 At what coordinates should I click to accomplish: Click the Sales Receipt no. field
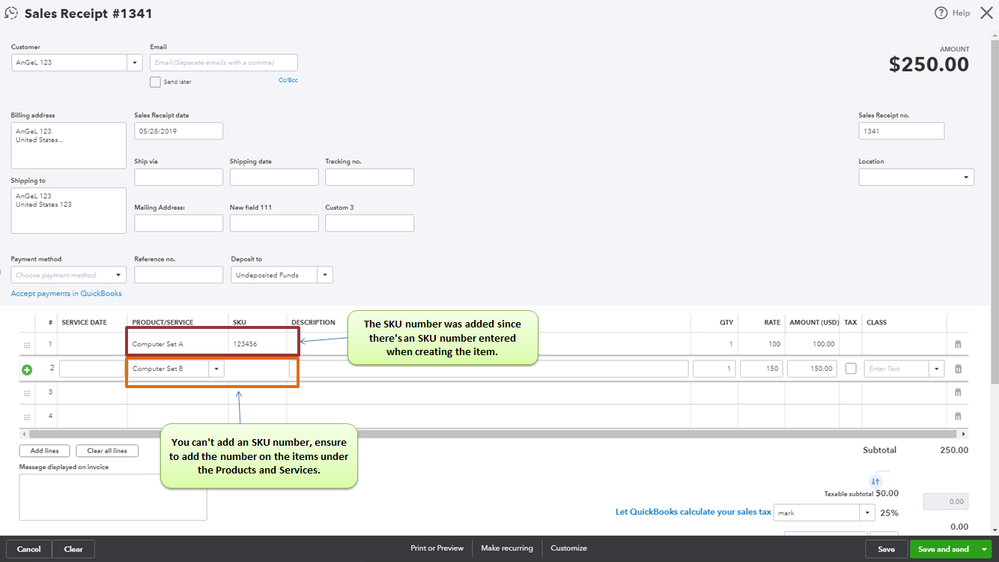[901, 131]
